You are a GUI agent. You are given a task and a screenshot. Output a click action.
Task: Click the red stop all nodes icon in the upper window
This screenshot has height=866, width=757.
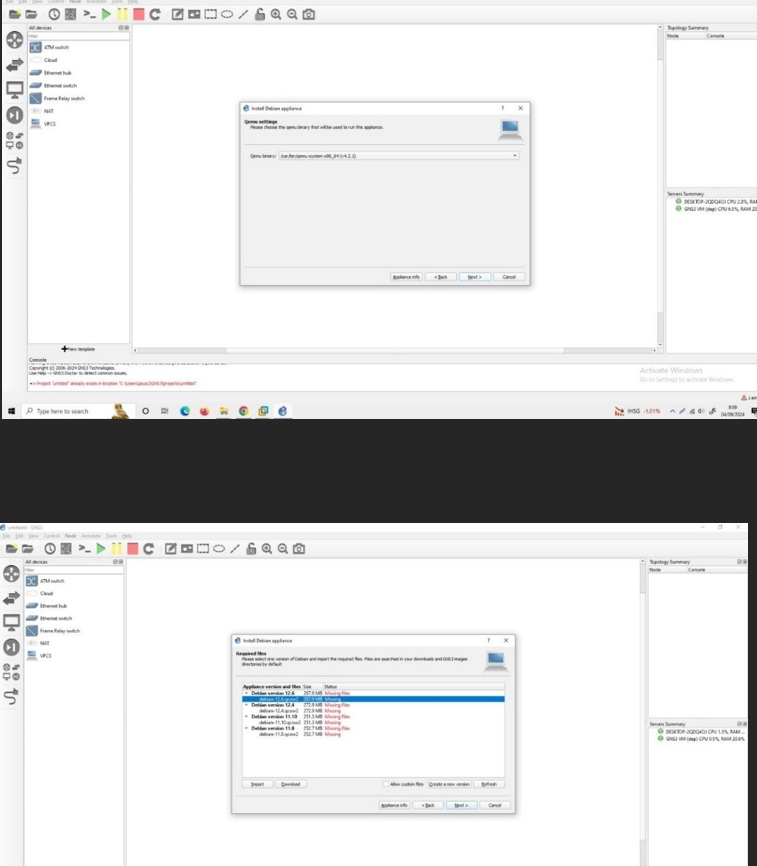[139, 14]
